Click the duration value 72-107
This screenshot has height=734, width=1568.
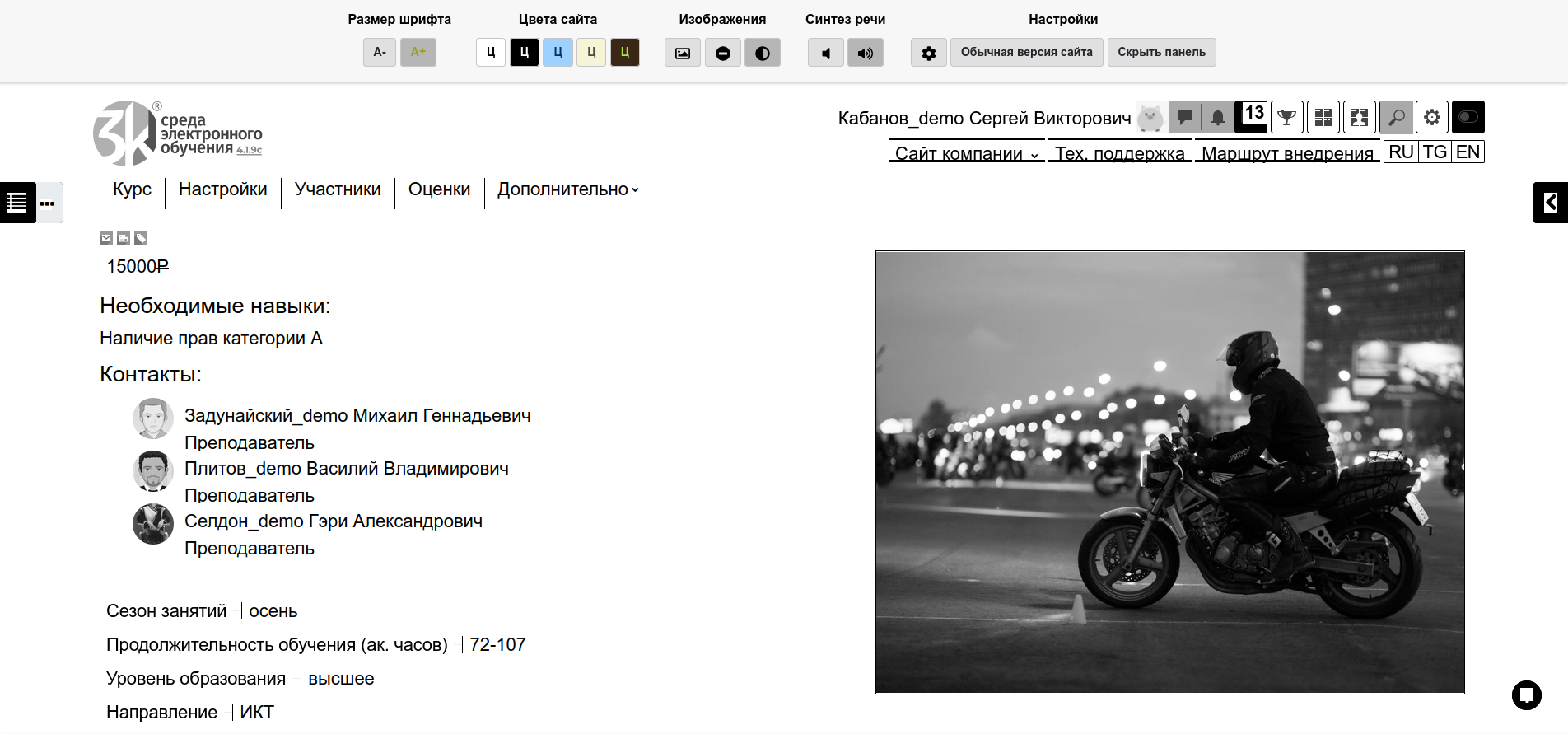[497, 645]
